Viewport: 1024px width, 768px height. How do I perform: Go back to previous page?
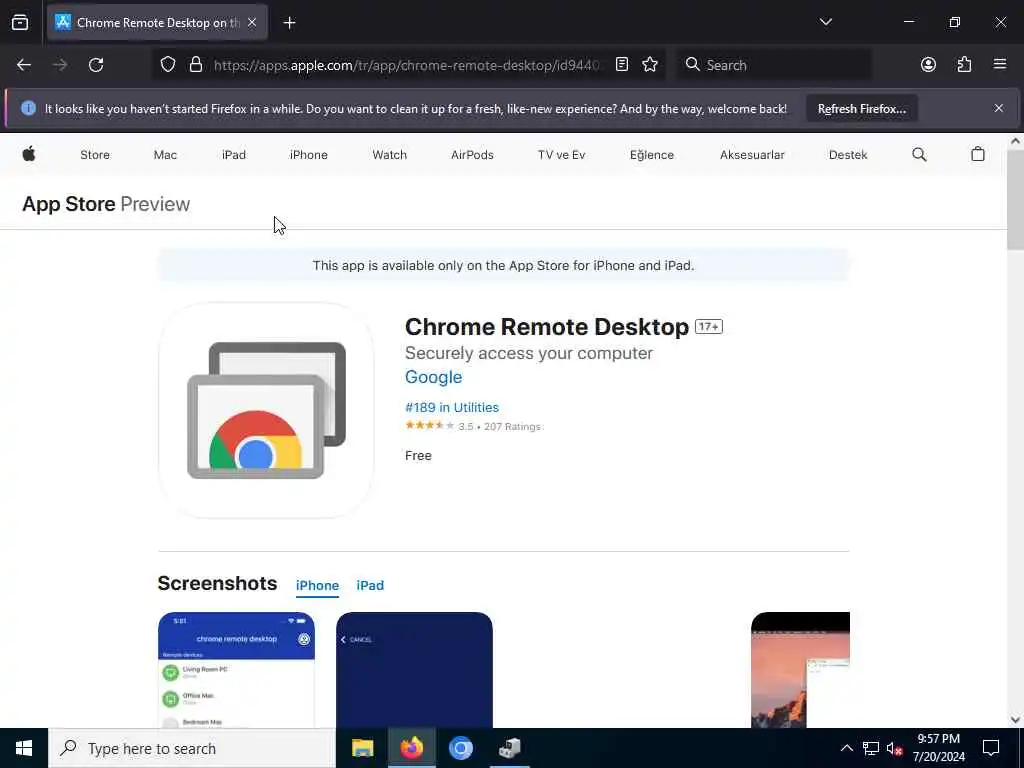(x=24, y=65)
